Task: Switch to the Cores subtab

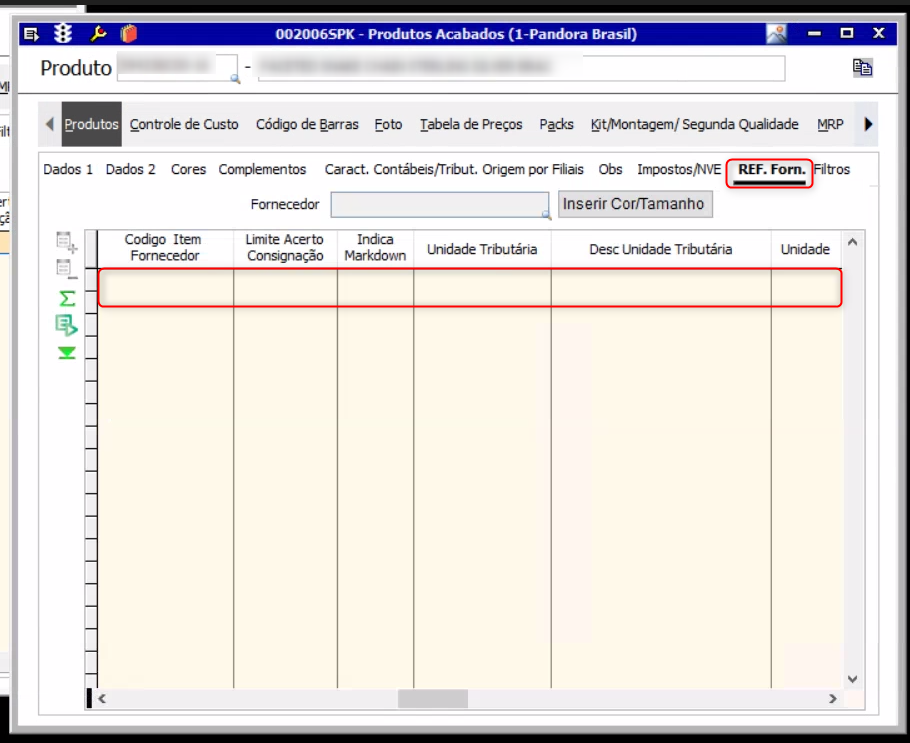Action: [x=189, y=169]
